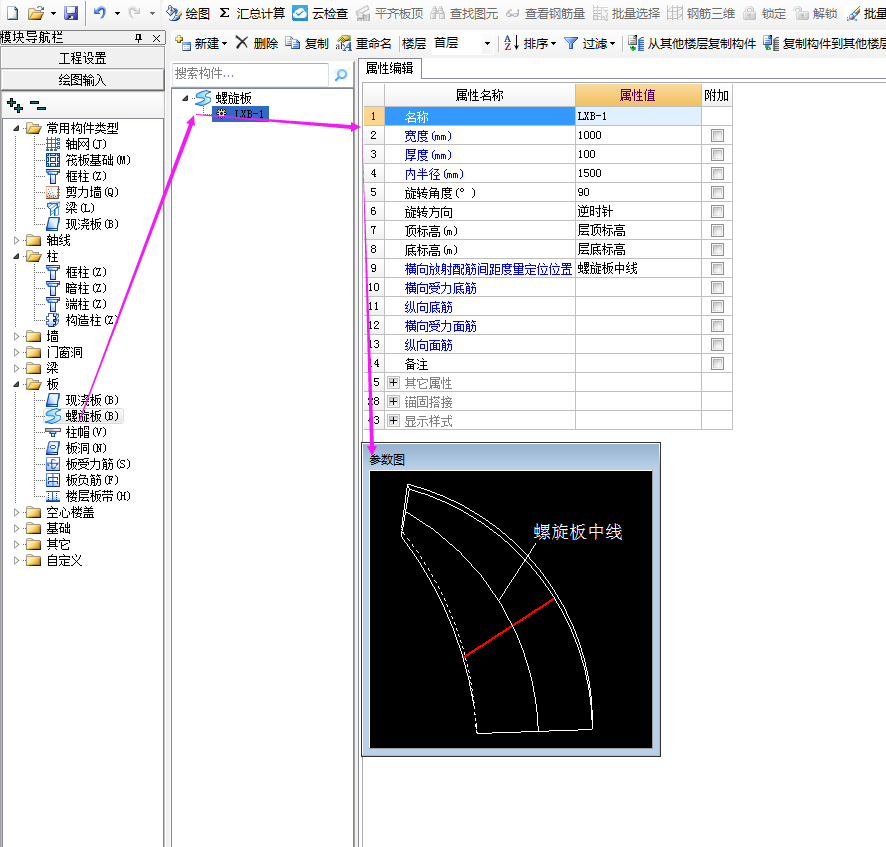Collapse 常用构件类型 folder
886x847 pixels.
[x=16, y=128]
